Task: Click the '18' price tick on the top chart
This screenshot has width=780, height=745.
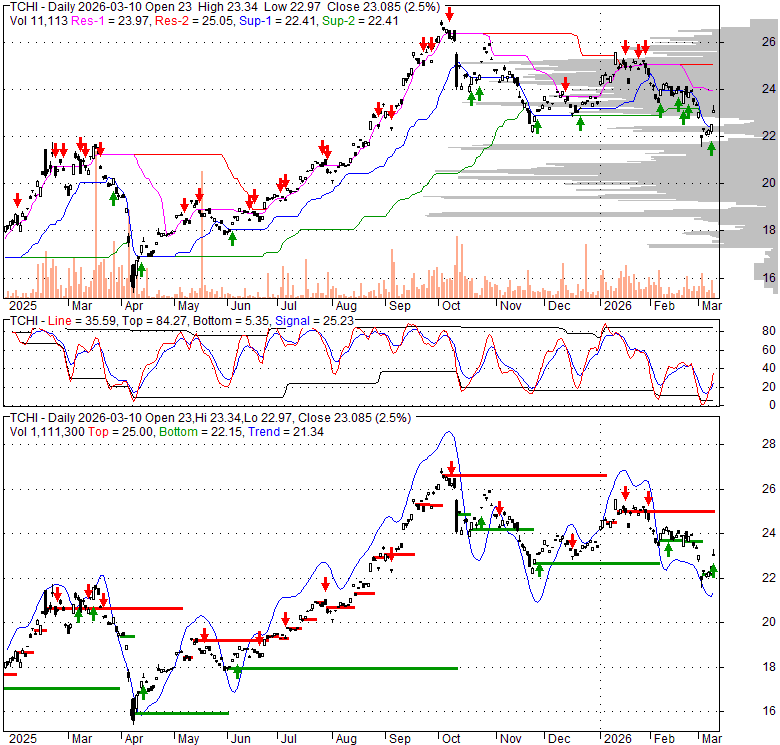Action: [769, 229]
